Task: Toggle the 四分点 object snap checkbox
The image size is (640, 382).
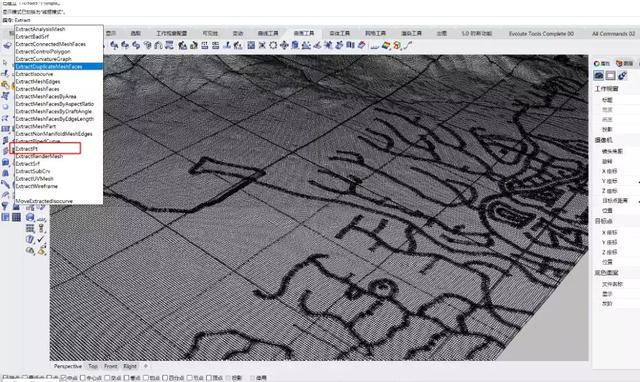Action: pos(165,378)
